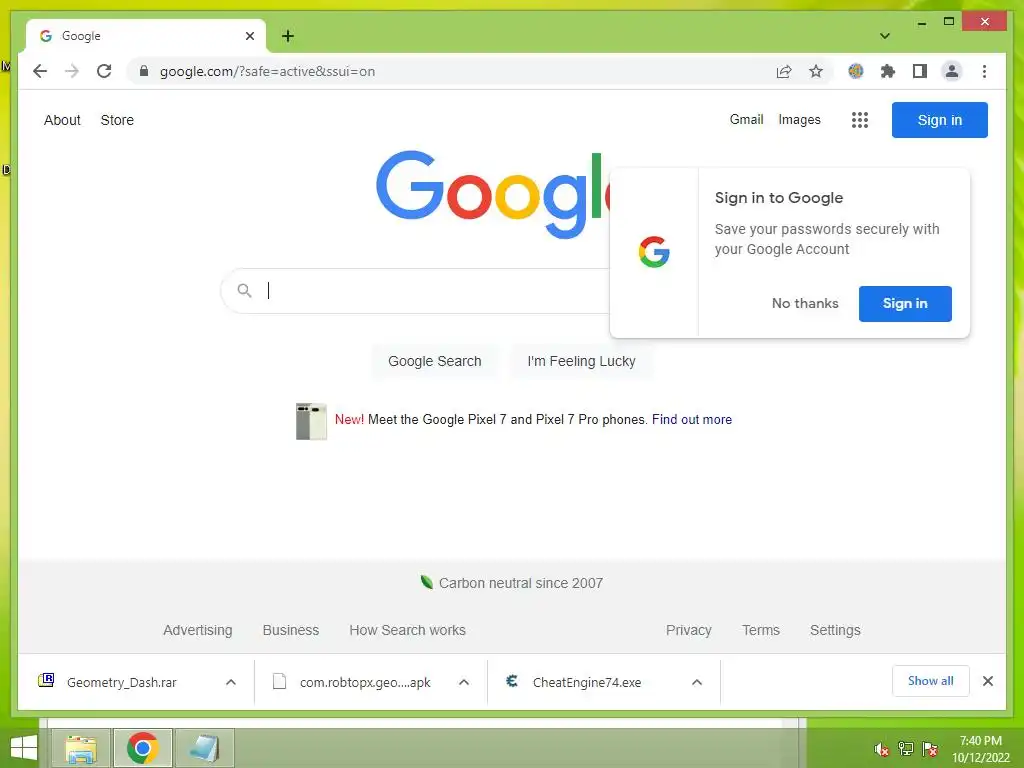Viewport: 1024px width, 768px height.
Task: Click the apk download's blank file icon
Action: coord(280,681)
